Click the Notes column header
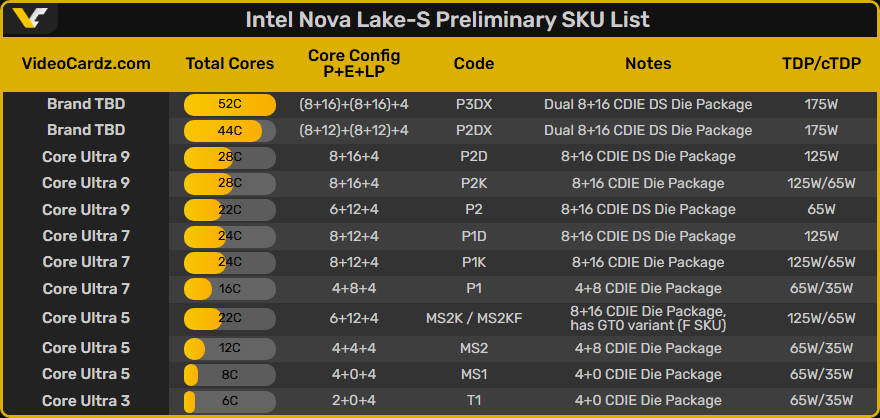Image resolution: width=880 pixels, height=418 pixels. [x=648, y=64]
